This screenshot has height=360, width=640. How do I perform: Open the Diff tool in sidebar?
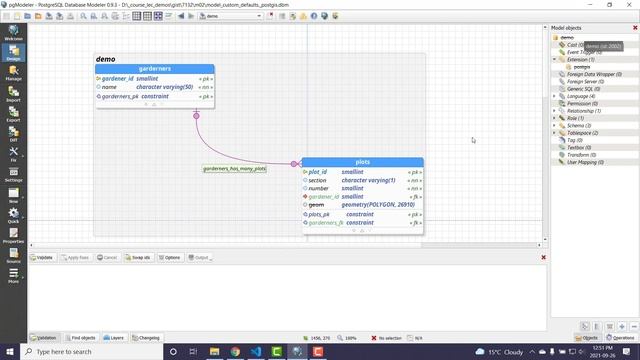[x=13, y=134]
